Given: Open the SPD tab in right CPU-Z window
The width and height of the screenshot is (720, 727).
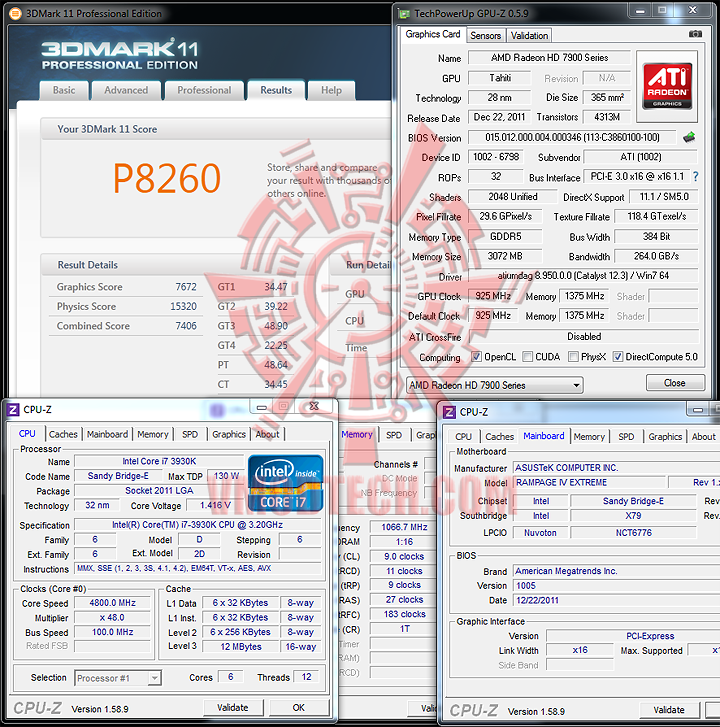Looking at the screenshot, I should tap(626, 437).
